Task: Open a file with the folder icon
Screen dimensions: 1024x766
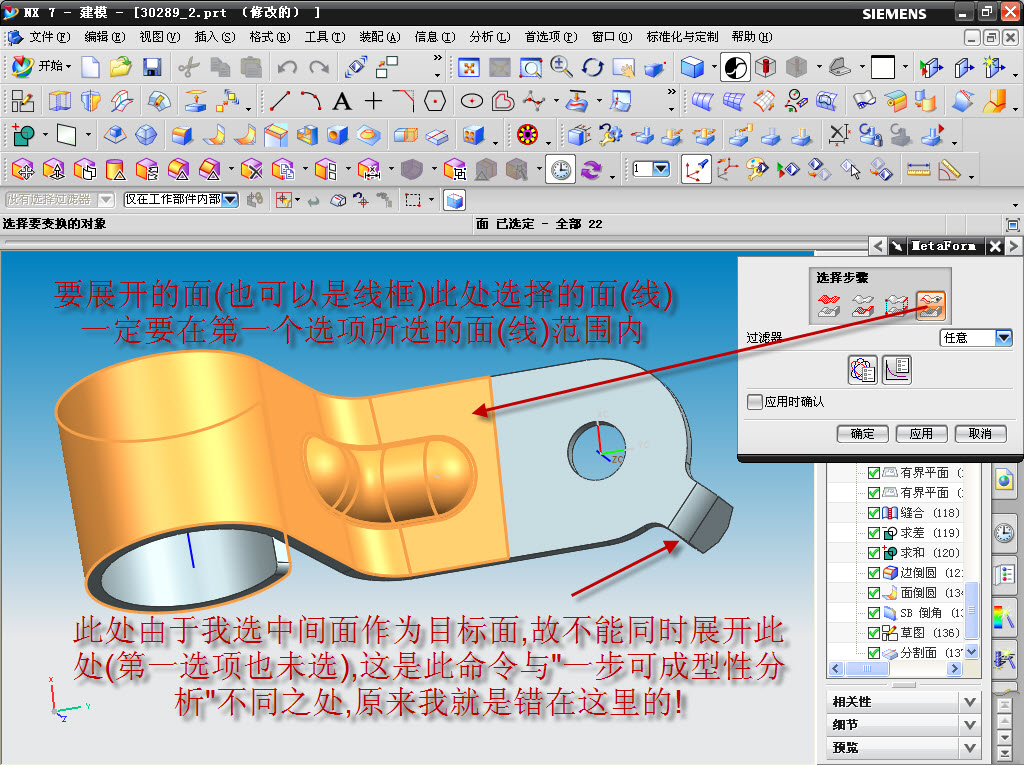Action: 120,67
